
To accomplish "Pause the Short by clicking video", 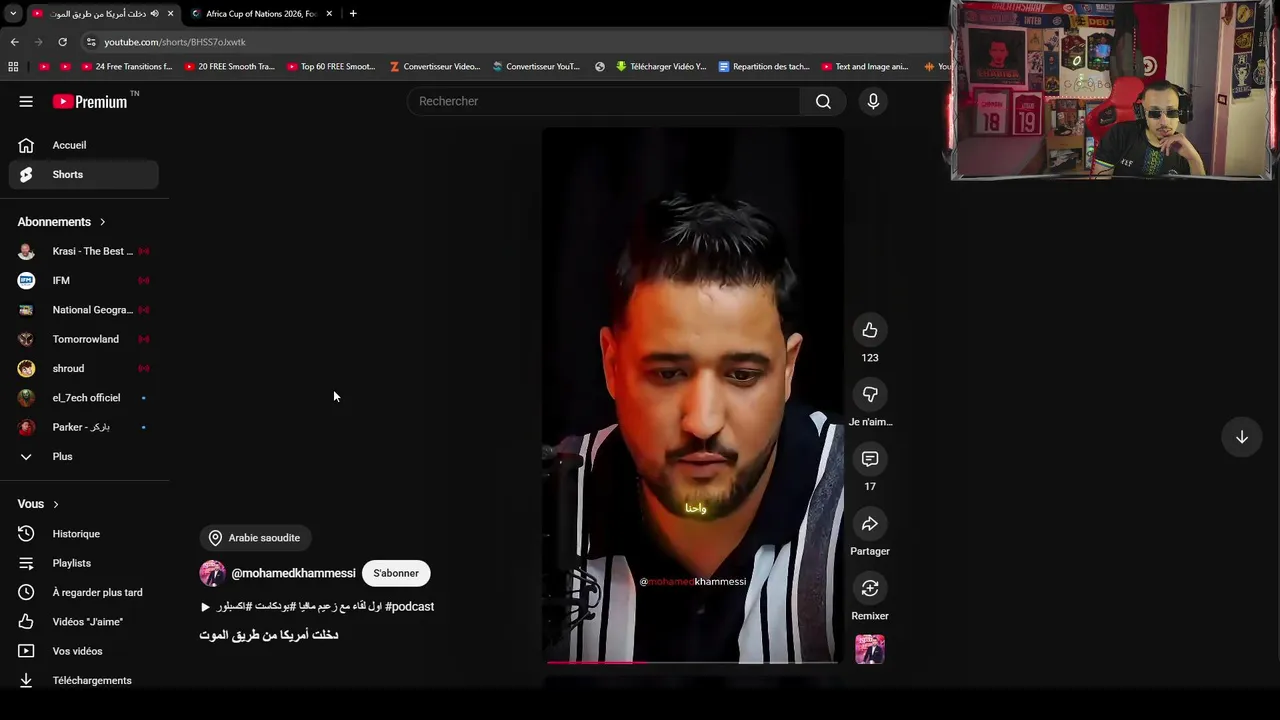I will 692,396.
